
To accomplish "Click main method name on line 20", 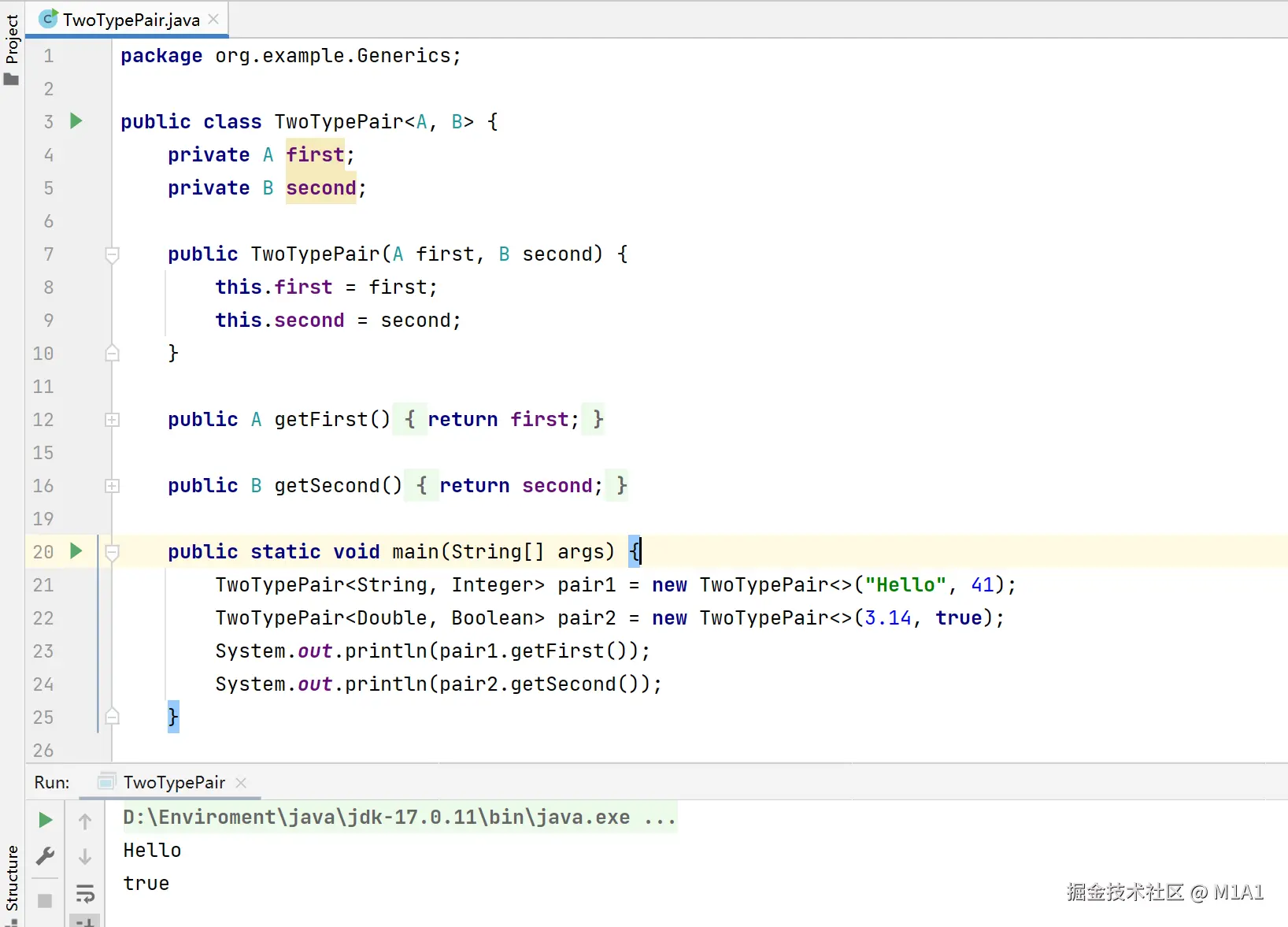I will click(x=416, y=552).
